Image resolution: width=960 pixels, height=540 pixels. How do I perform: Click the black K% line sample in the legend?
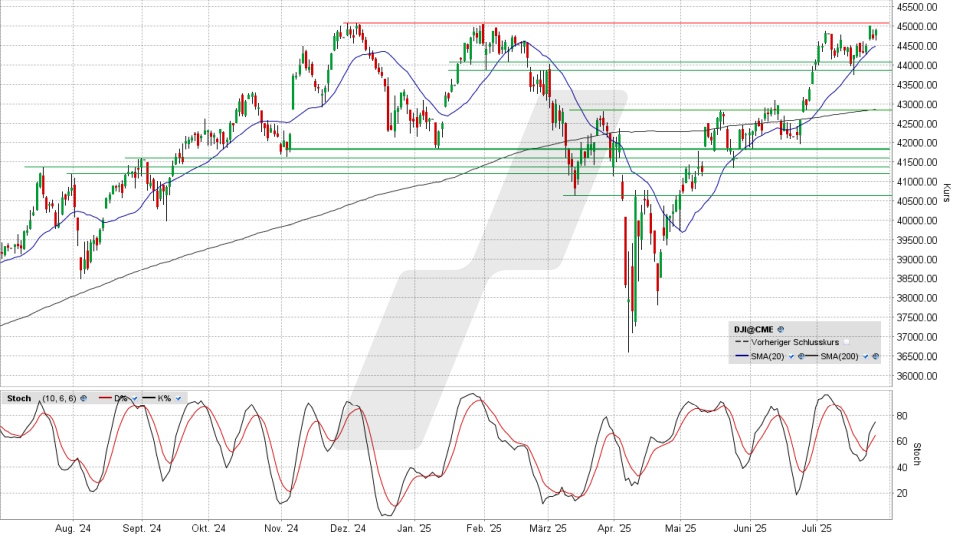pyautogui.click(x=149, y=397)
